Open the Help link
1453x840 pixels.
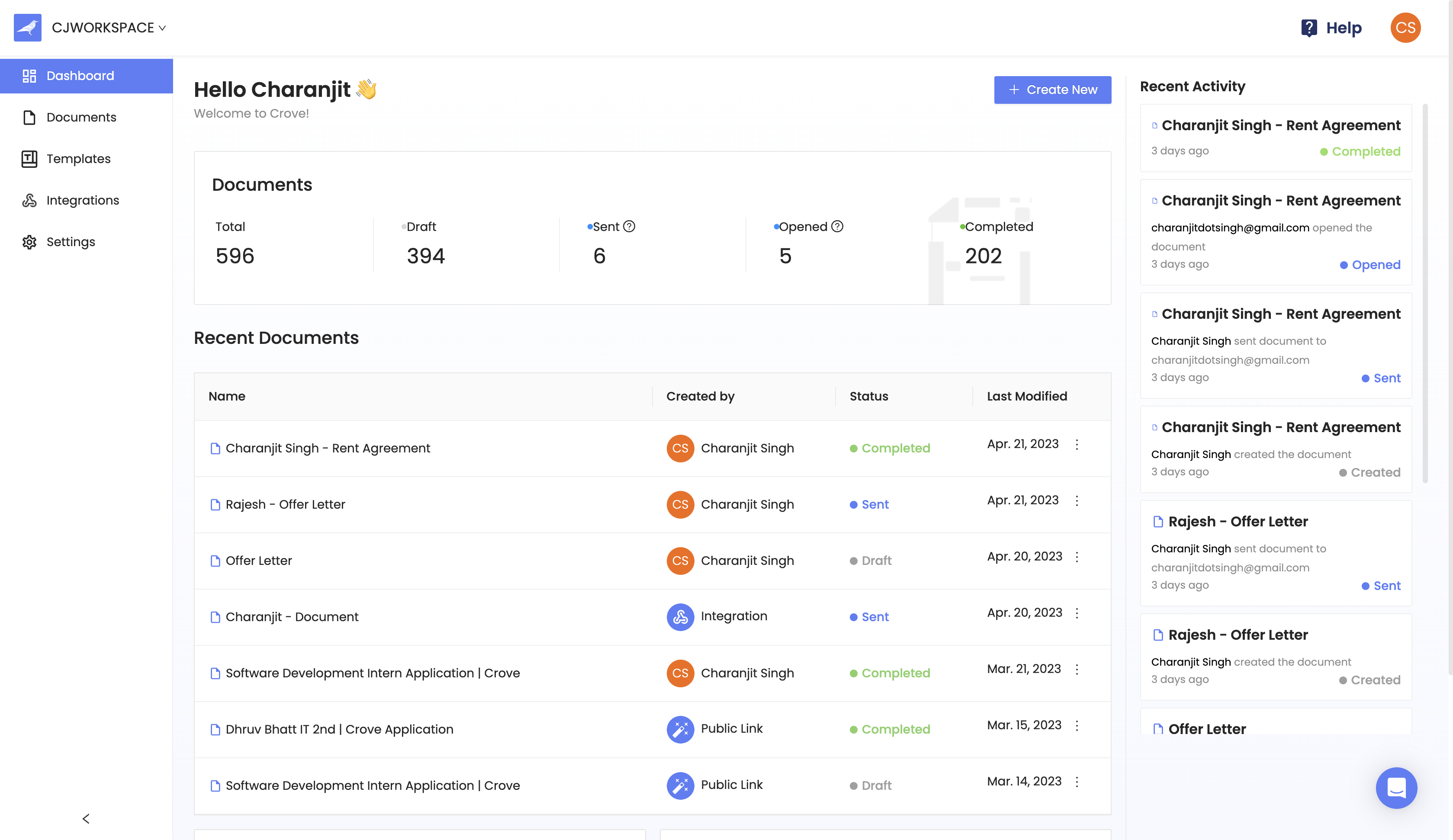click(x=1344, y=28)
